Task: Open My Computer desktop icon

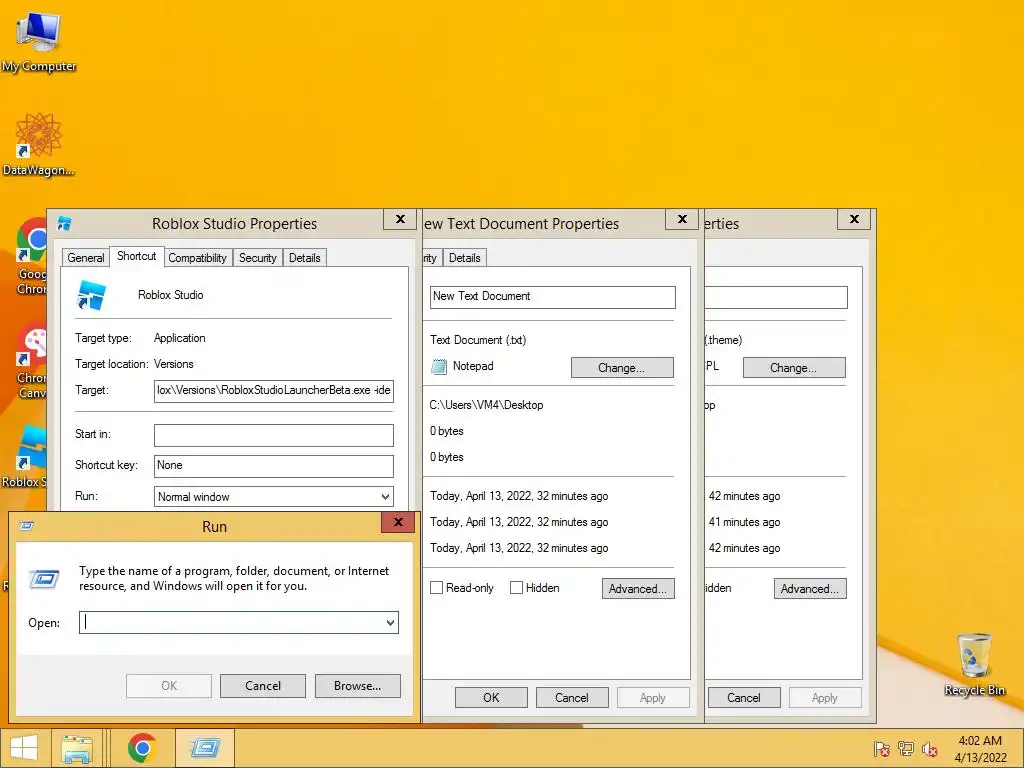Action: coord(39,40)
